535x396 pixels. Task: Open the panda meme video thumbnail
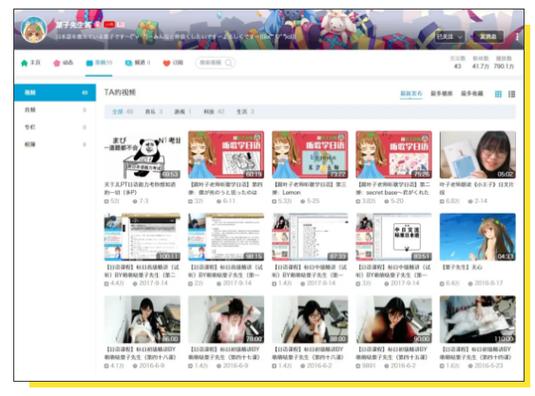pos(142,155)
